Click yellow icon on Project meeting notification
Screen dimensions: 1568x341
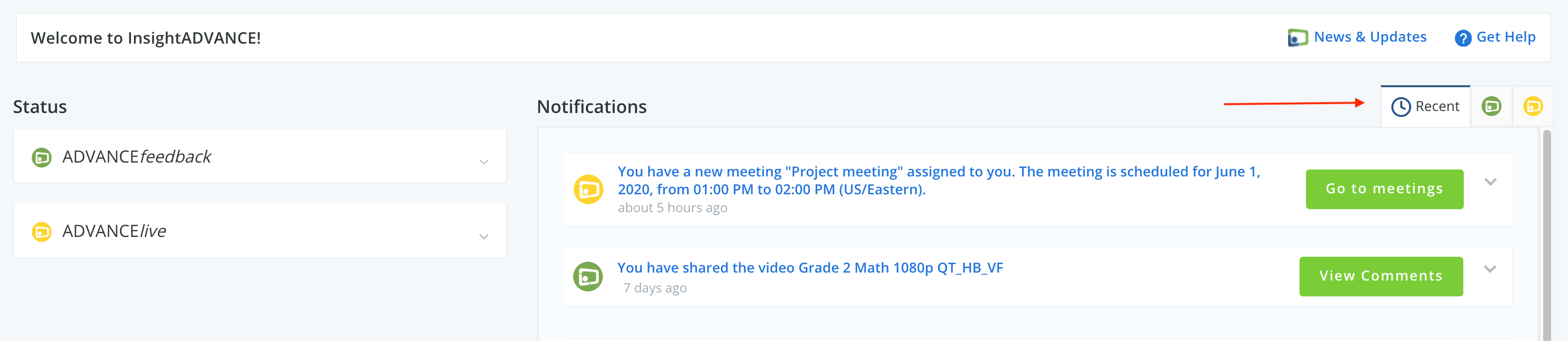click(x=588, y=190)
